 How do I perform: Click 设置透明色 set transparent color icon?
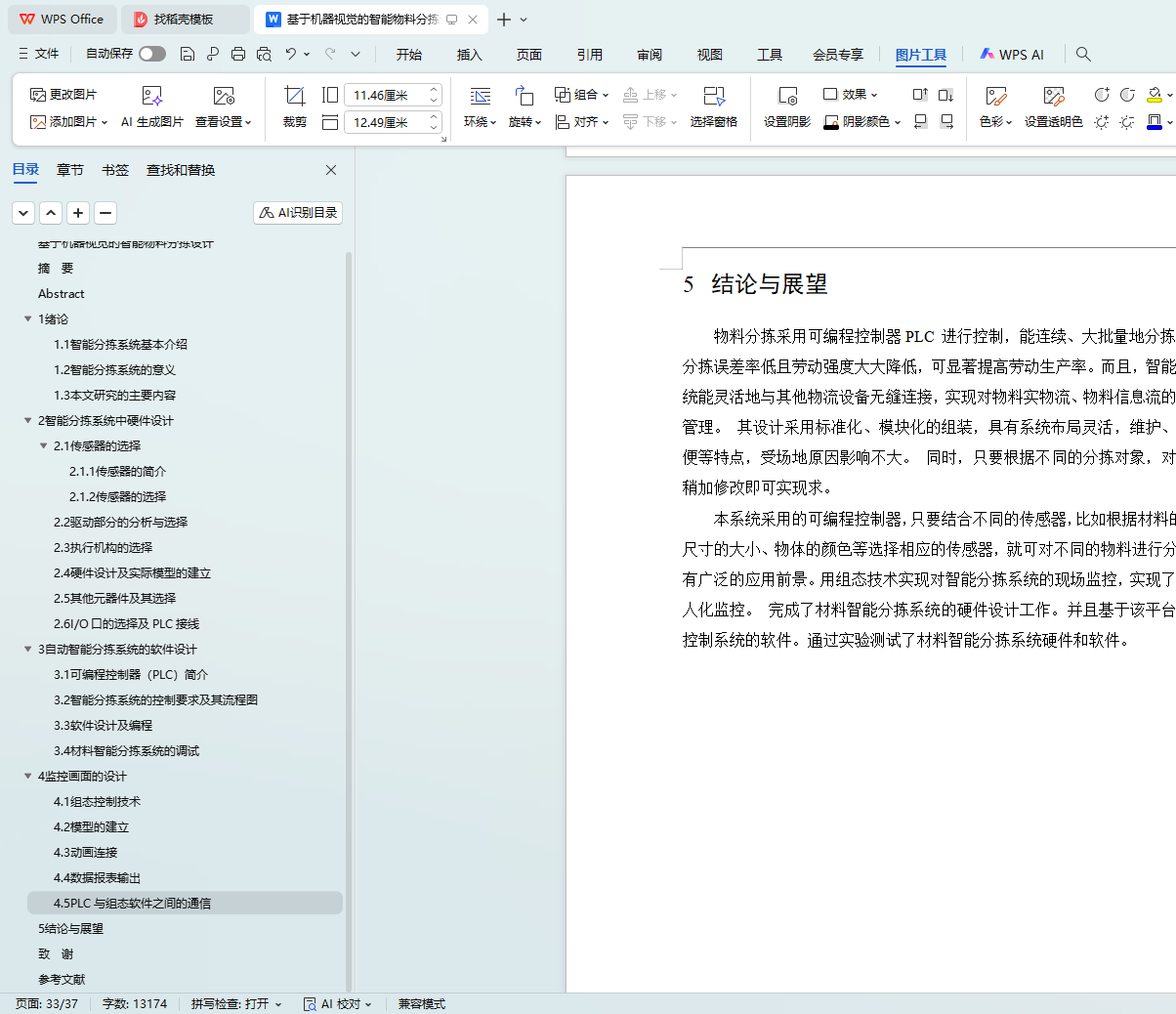point(1052,96)
